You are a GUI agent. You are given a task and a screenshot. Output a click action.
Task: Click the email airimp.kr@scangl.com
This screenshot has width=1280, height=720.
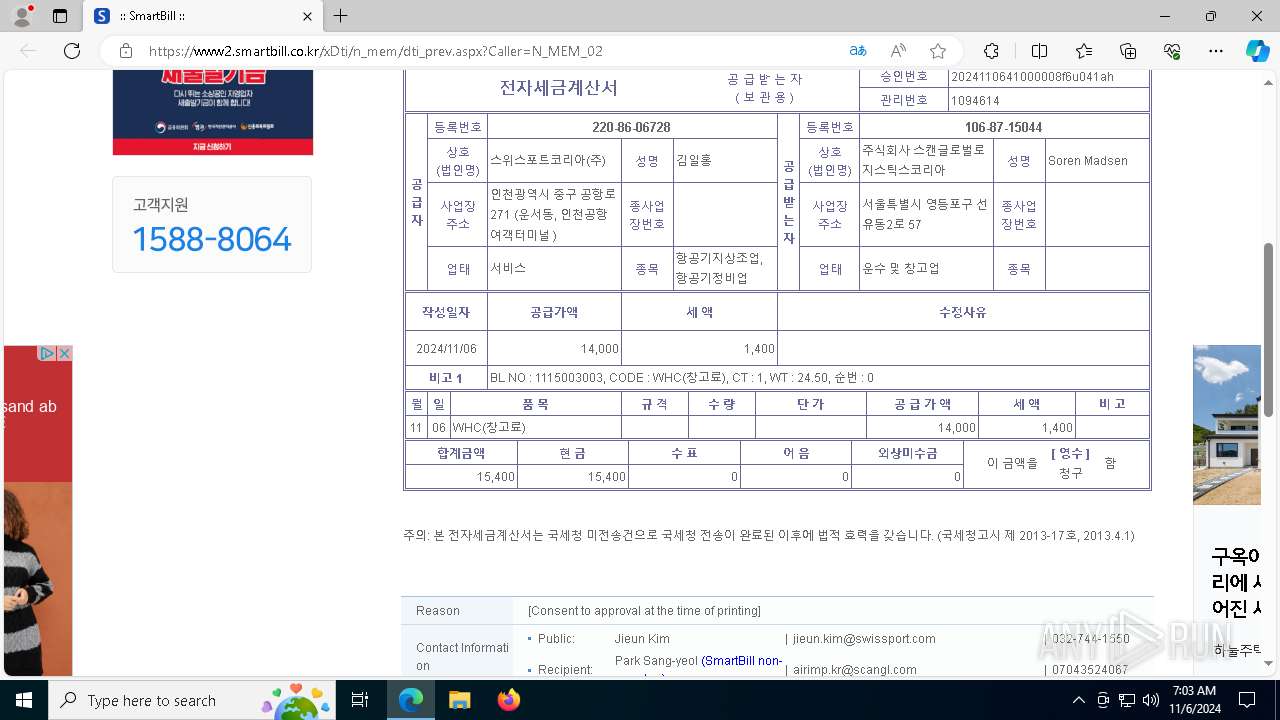pos(854,670)
